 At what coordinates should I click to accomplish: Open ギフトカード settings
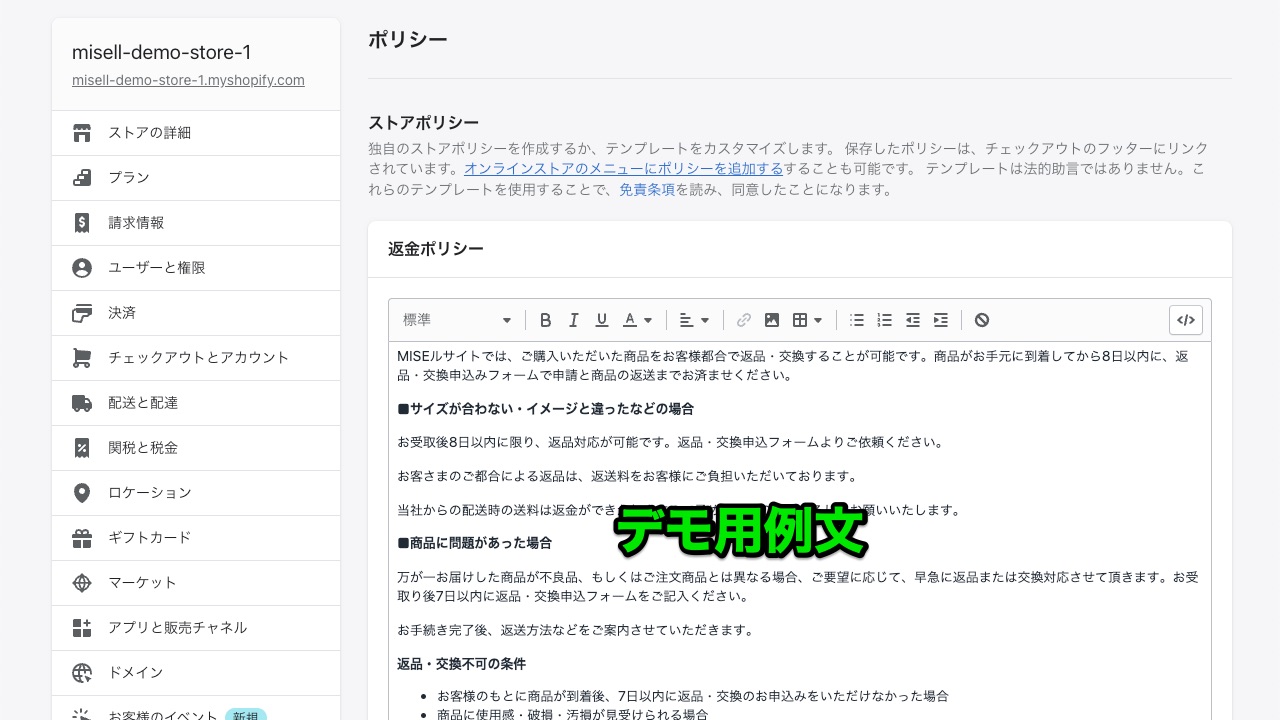pos(196,538)
